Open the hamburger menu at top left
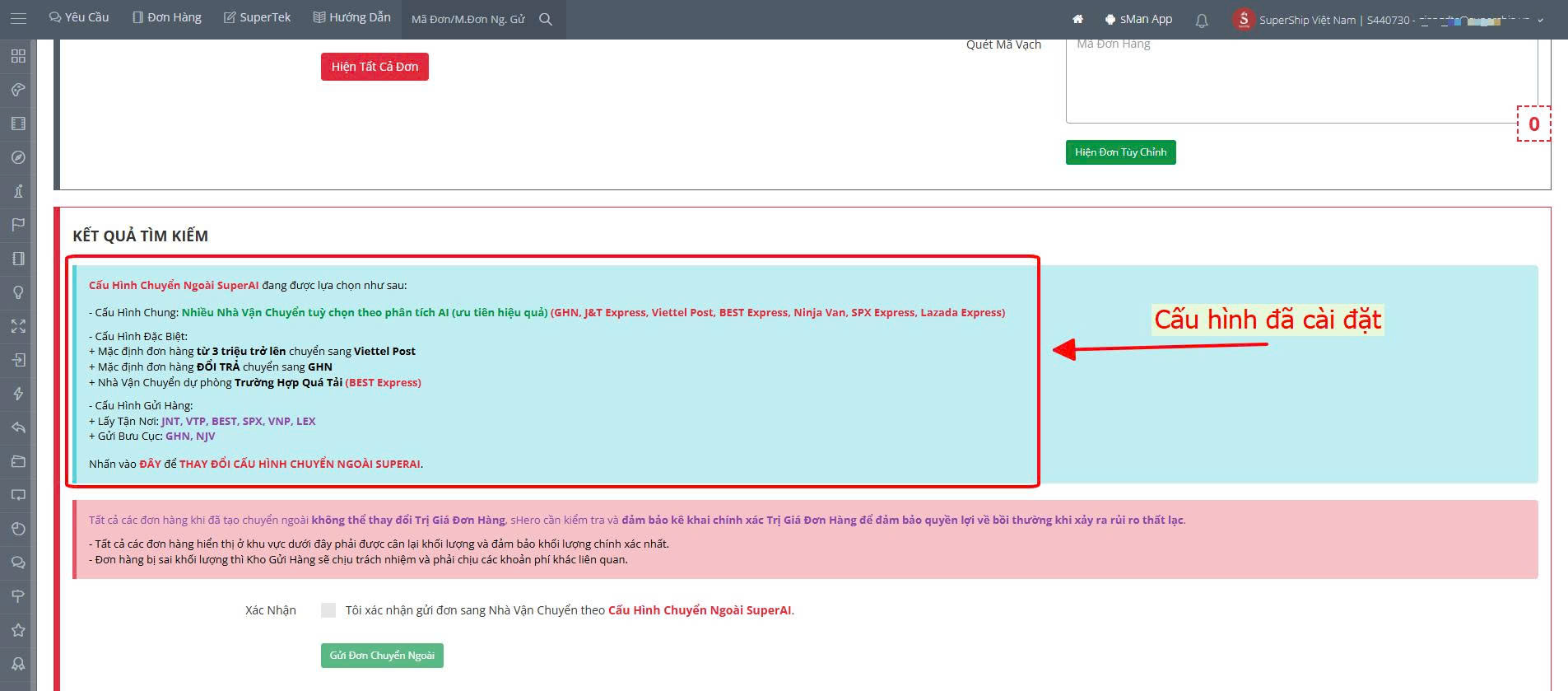 pos(18,18)
